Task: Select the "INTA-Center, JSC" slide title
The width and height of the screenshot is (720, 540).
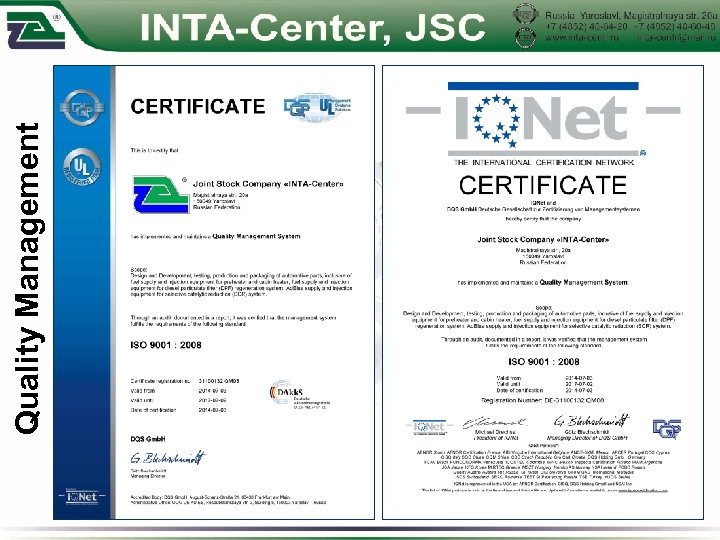Action: [x=312, y=28]
